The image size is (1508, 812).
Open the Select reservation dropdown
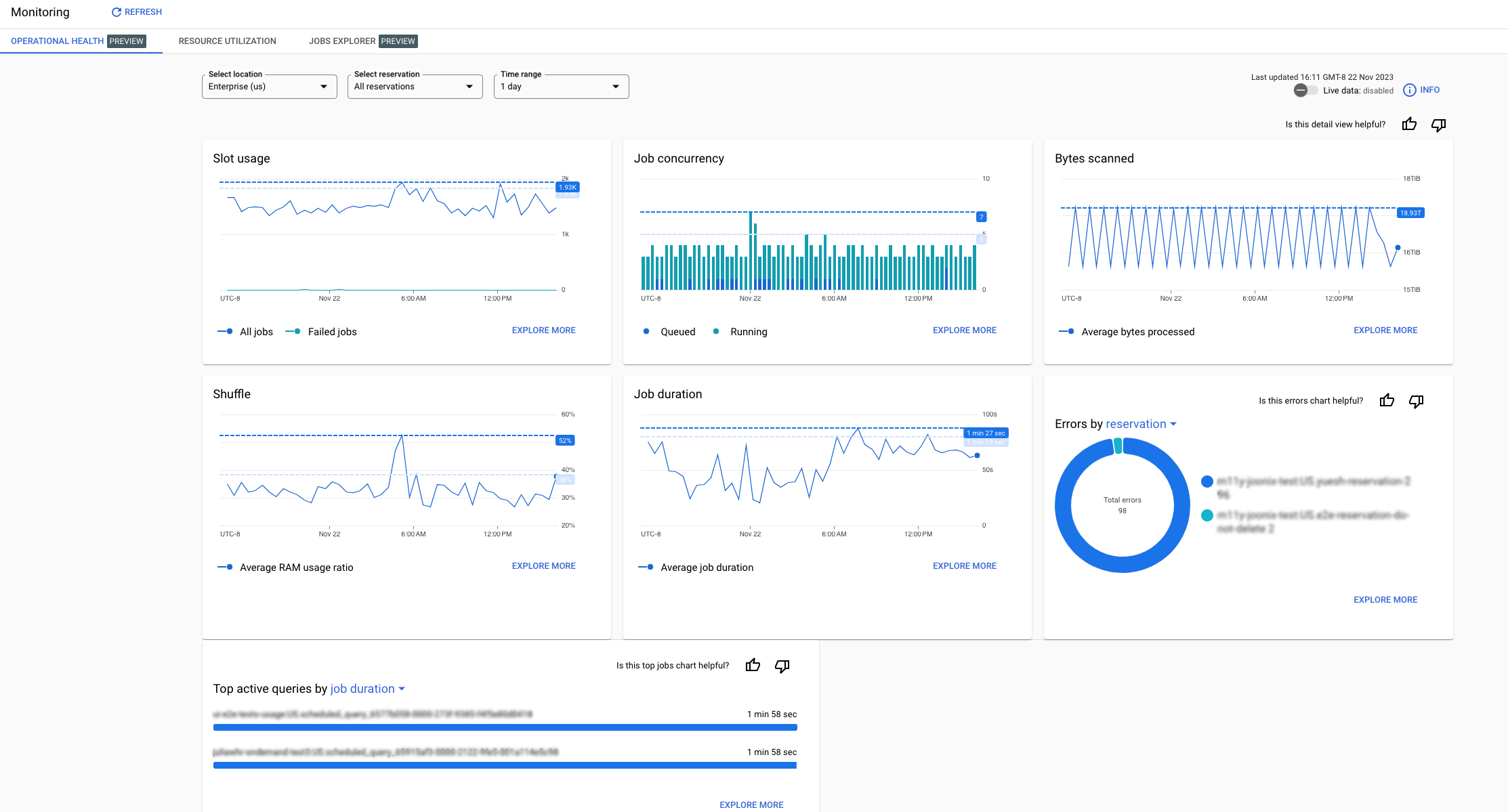click(x=413, y=86)
